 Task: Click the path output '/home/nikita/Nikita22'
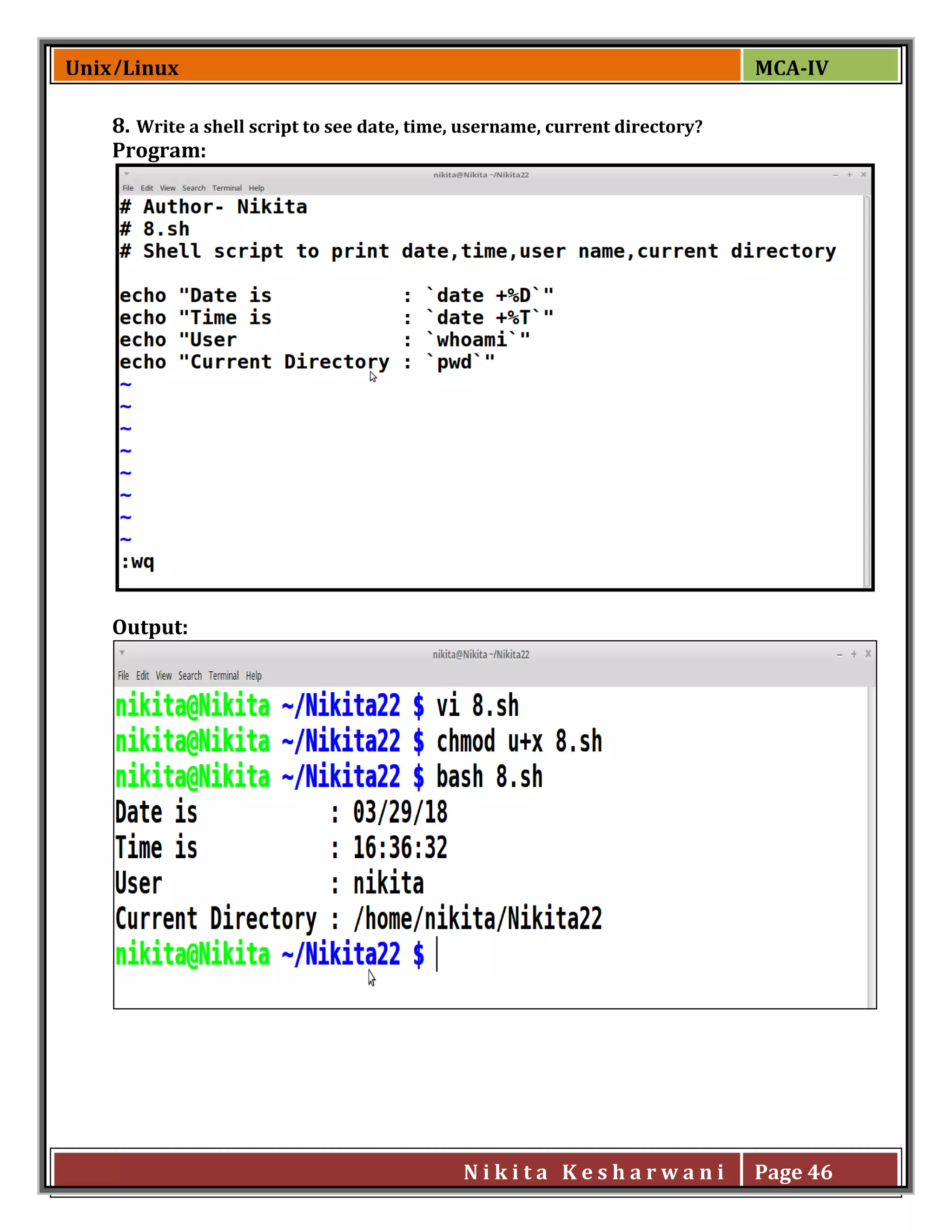478,919
